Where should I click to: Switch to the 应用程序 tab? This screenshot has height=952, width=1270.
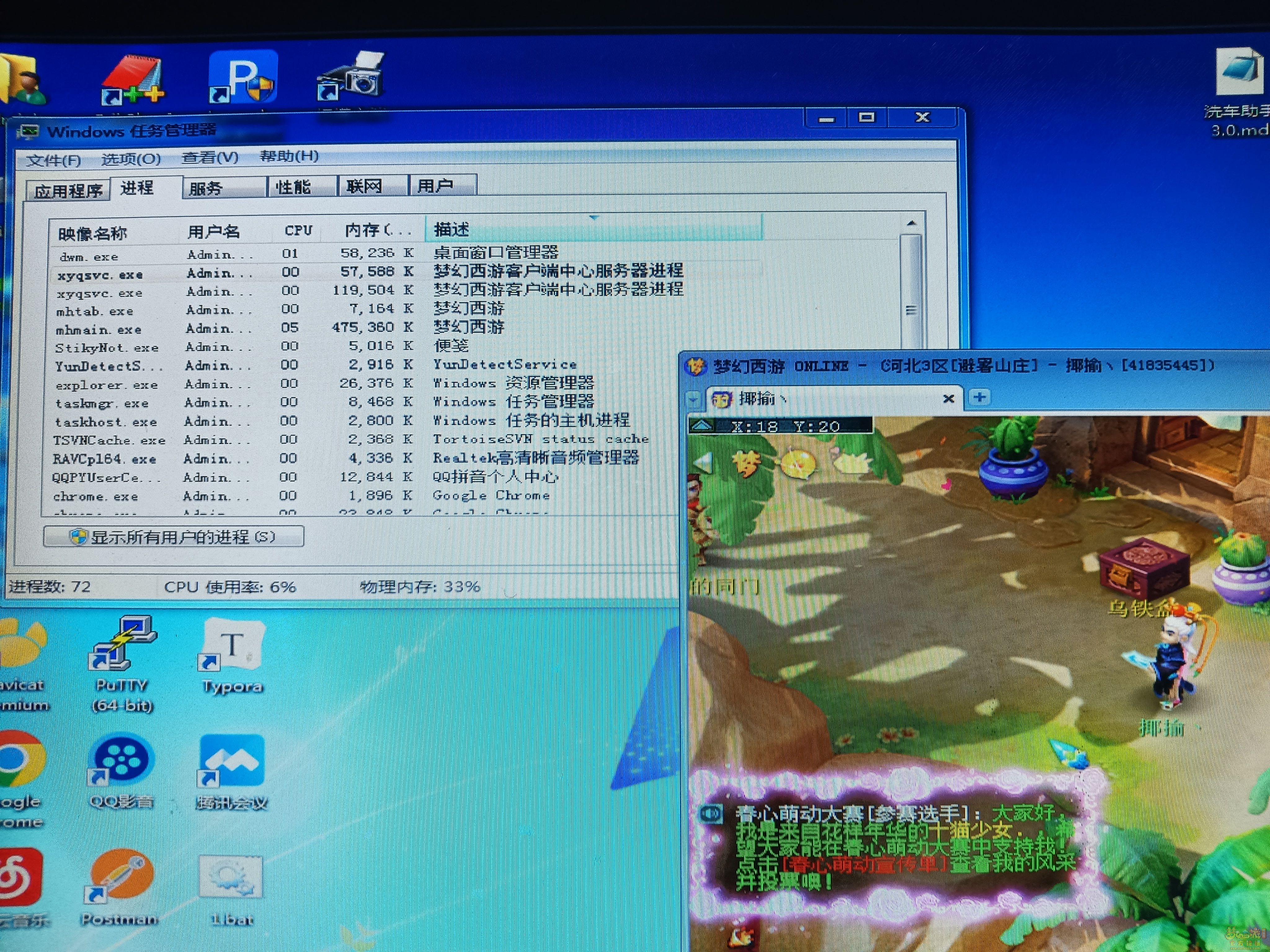click(68, 190)
